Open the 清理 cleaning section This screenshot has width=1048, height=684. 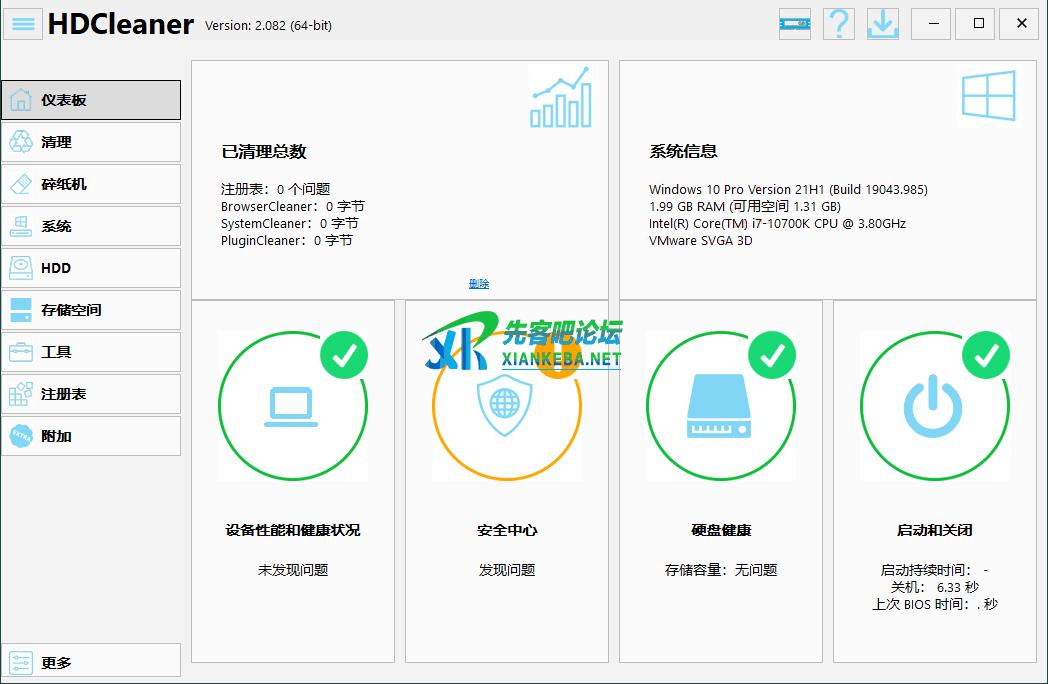tap(91, 142)
